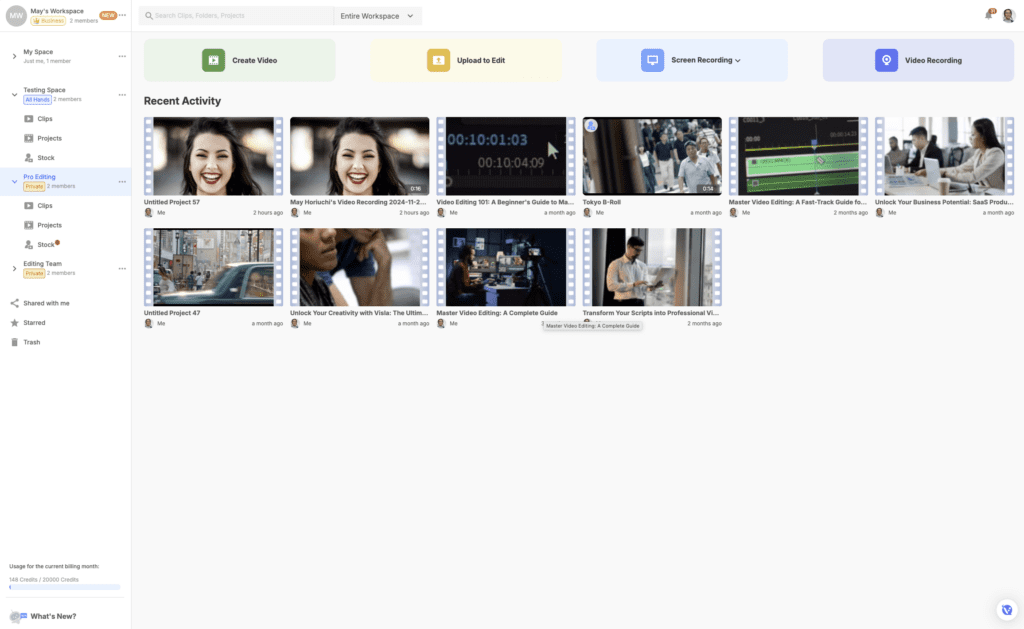This screenshot has height=629, width=1024.
Task: Open Unlock Your Business Potential thumbnail
Action: 945,156
